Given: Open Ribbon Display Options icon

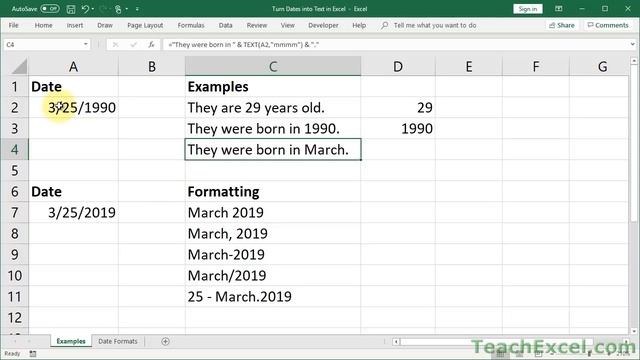Looking at the screenshot, I should click(x=558, y=9).
